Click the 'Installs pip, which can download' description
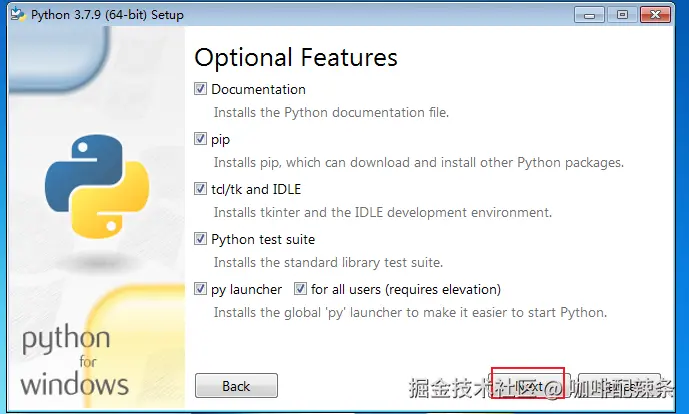The image size is (689, 414). (418, 162)
